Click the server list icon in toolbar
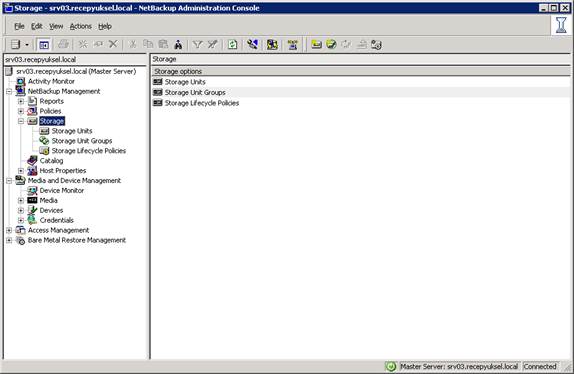 click(15, 45)
